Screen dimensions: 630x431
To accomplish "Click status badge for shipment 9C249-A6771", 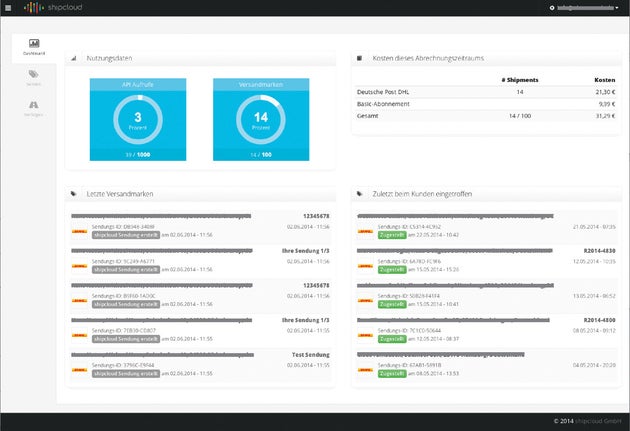I will [120, 269].
